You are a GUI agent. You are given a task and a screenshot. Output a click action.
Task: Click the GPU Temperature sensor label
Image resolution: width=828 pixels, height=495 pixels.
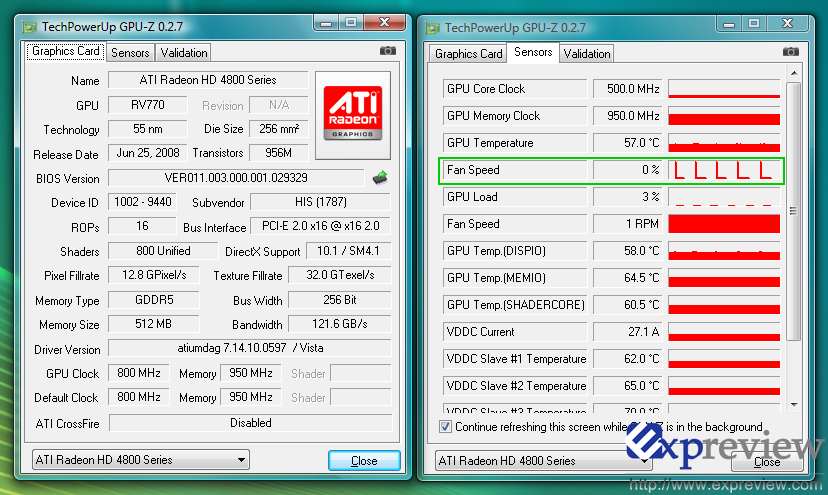(515, 143)
